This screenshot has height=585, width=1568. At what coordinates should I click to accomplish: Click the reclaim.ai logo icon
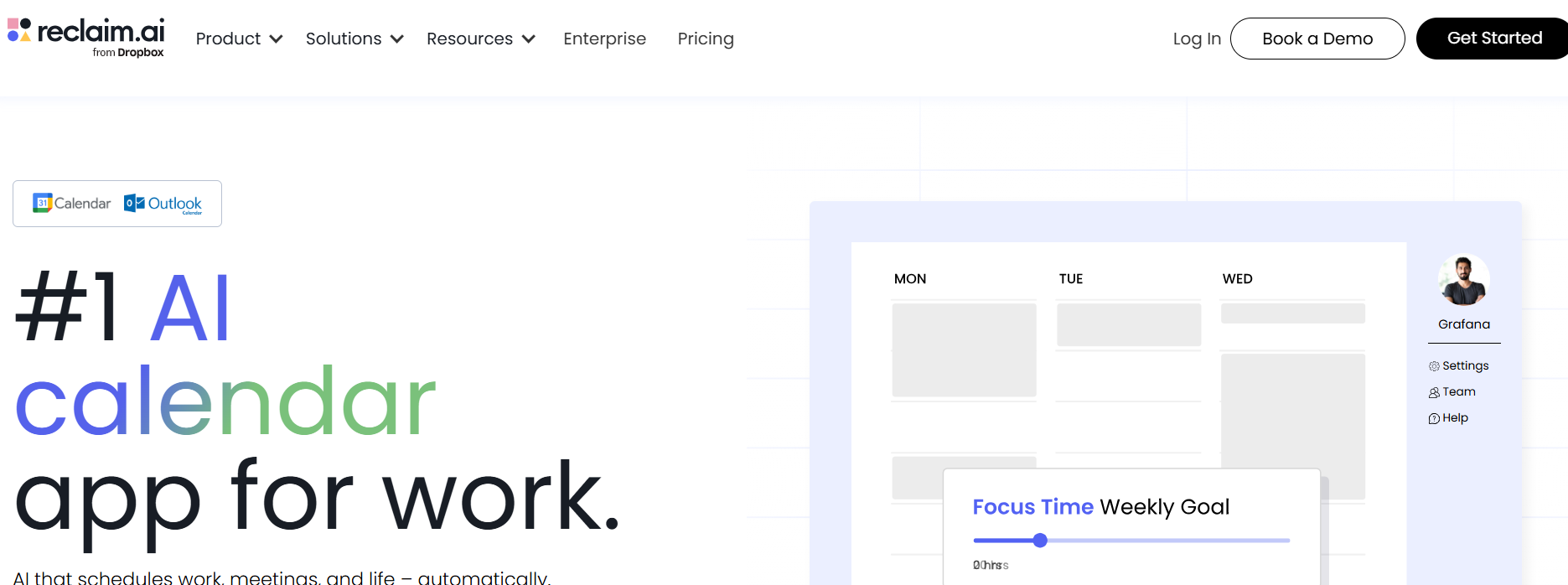point(19,30)
